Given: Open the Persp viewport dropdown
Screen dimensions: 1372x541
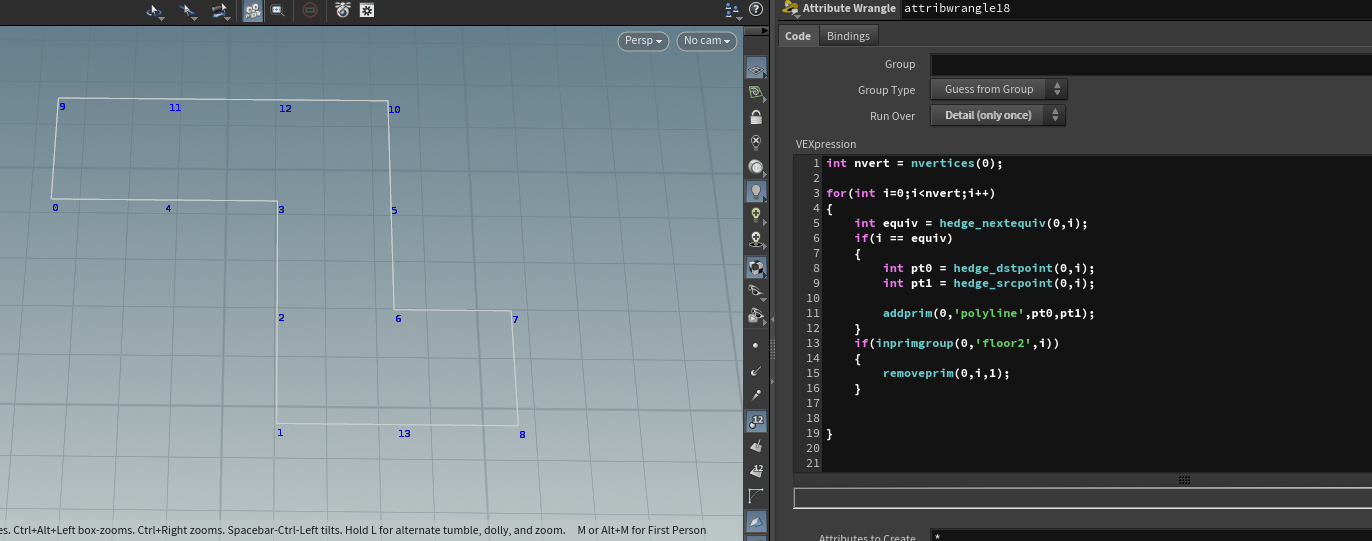Looking at the screenshot, I should coord(643,41).
